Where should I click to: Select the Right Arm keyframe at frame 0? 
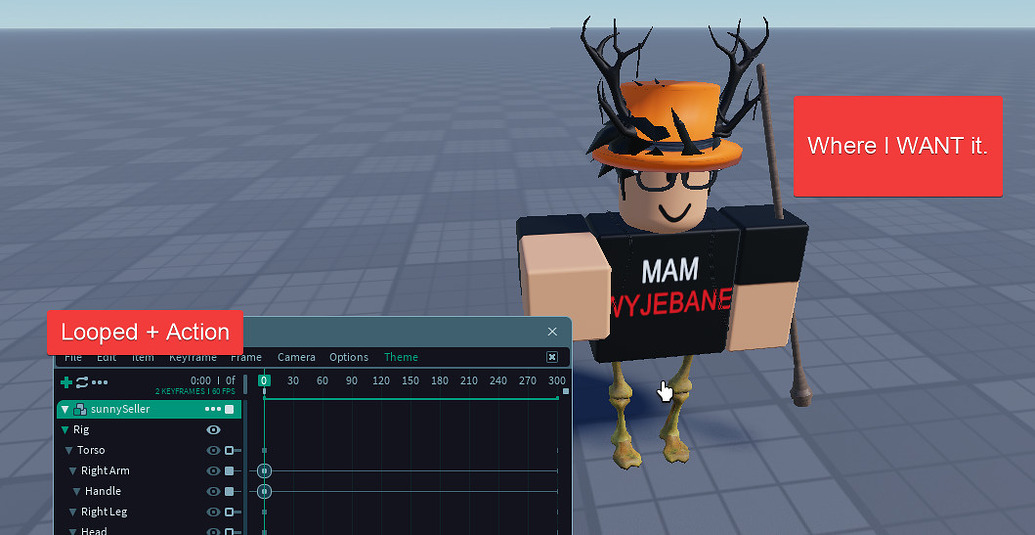pyautogui.click(x=264, y=470)
